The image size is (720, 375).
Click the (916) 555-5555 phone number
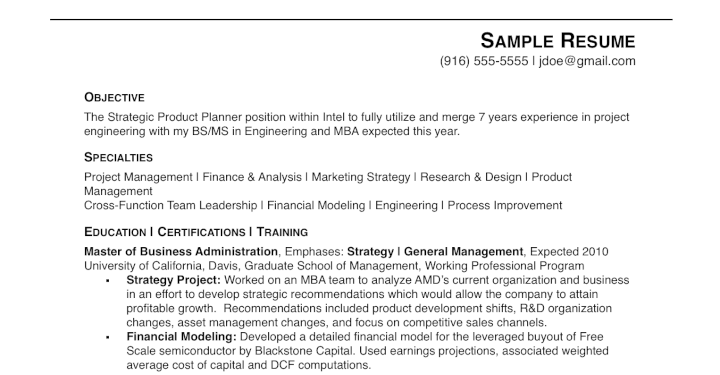point(484,61)
